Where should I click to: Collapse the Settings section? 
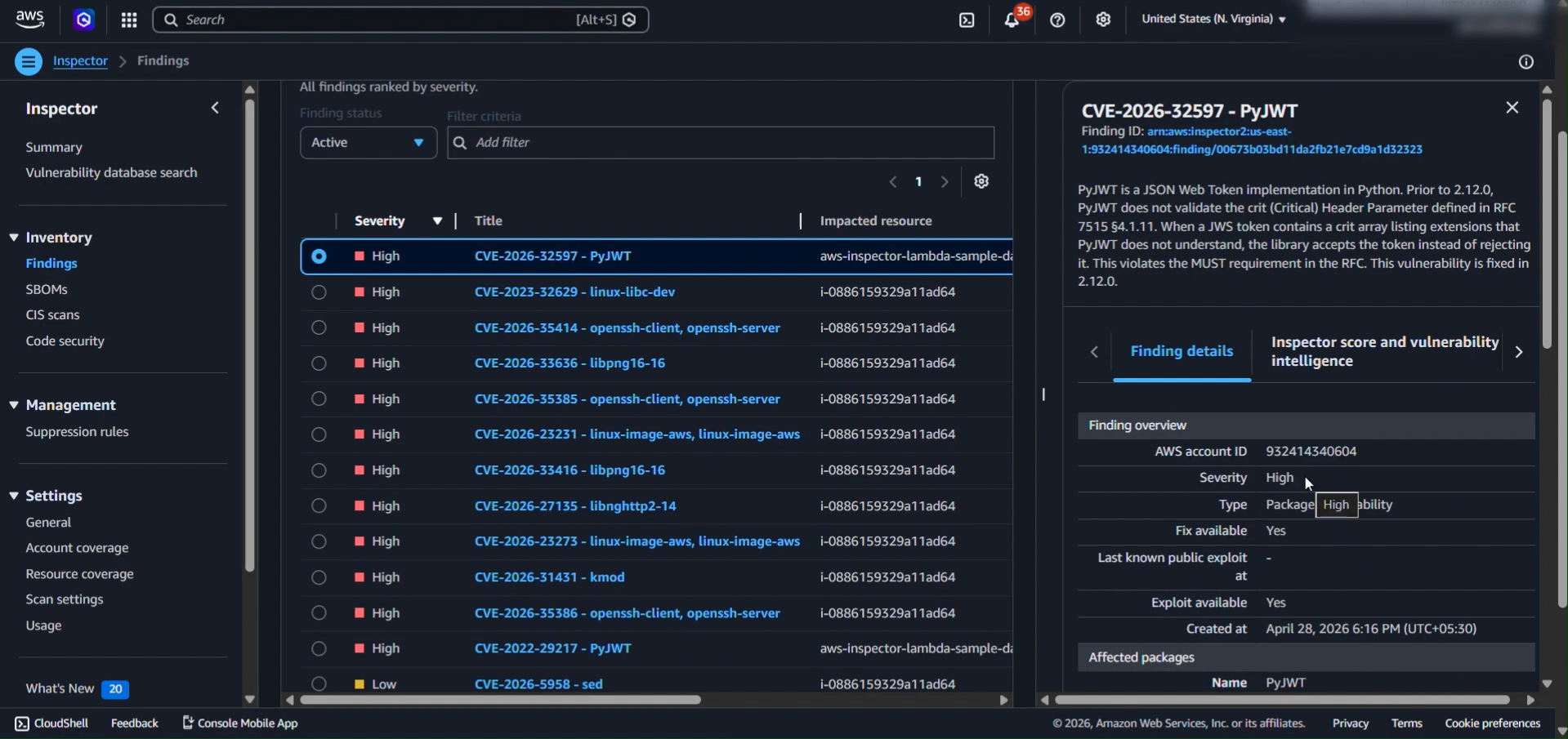point(14,496)
